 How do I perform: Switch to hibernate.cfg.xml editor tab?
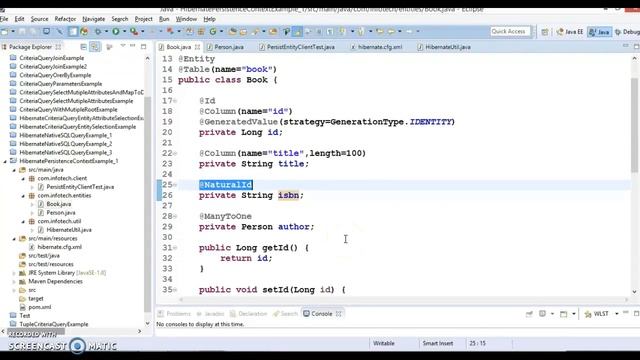[376, 47]
